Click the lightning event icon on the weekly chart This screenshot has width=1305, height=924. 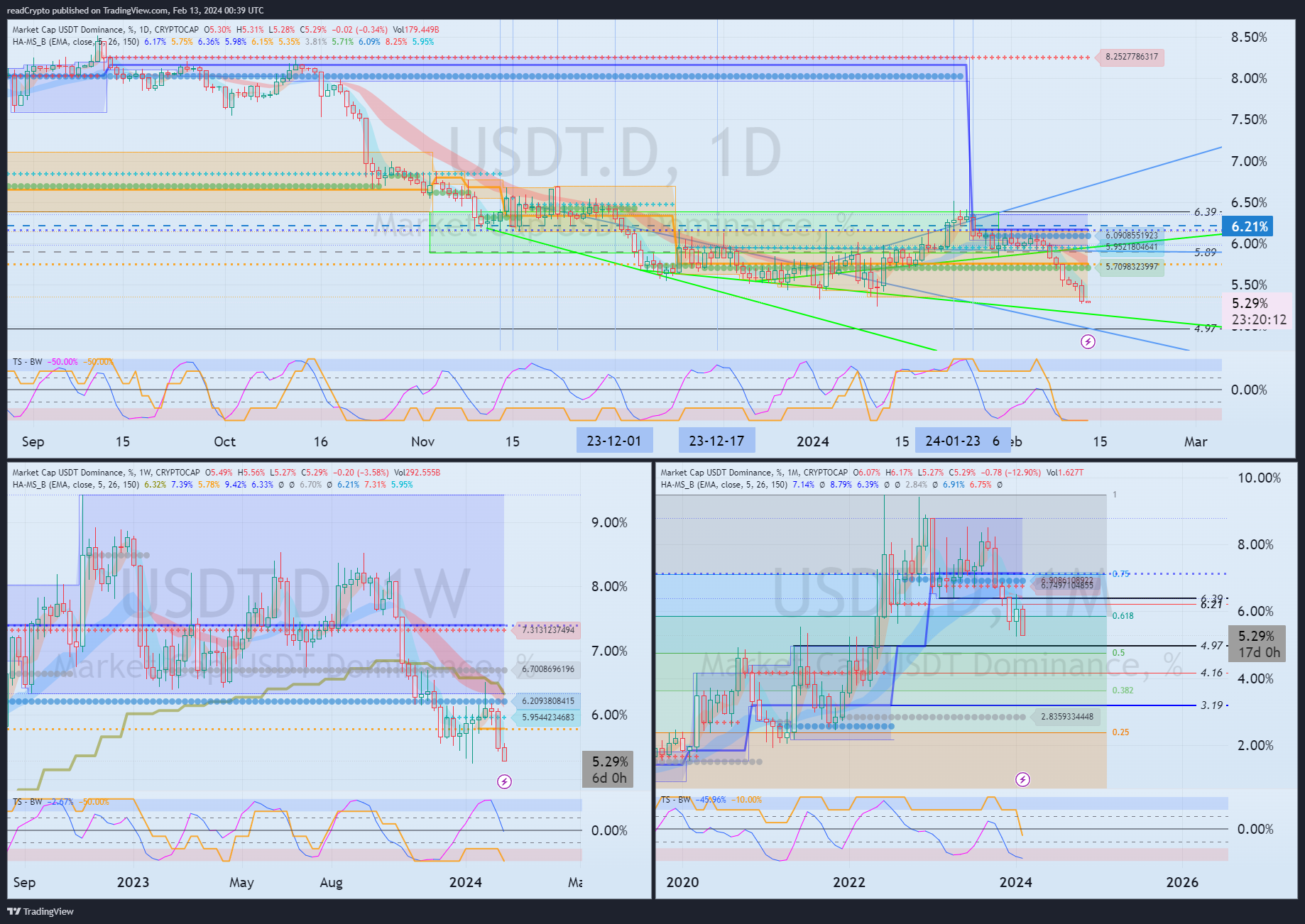(504, 782)
